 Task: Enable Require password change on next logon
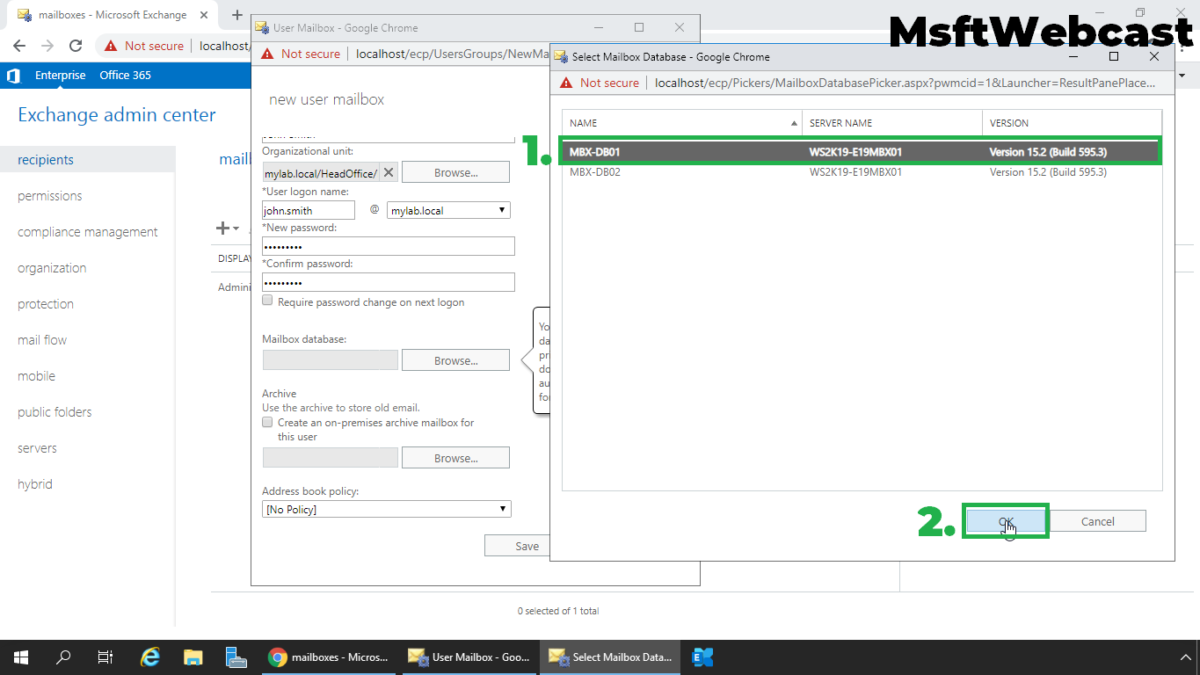(267, 300)
